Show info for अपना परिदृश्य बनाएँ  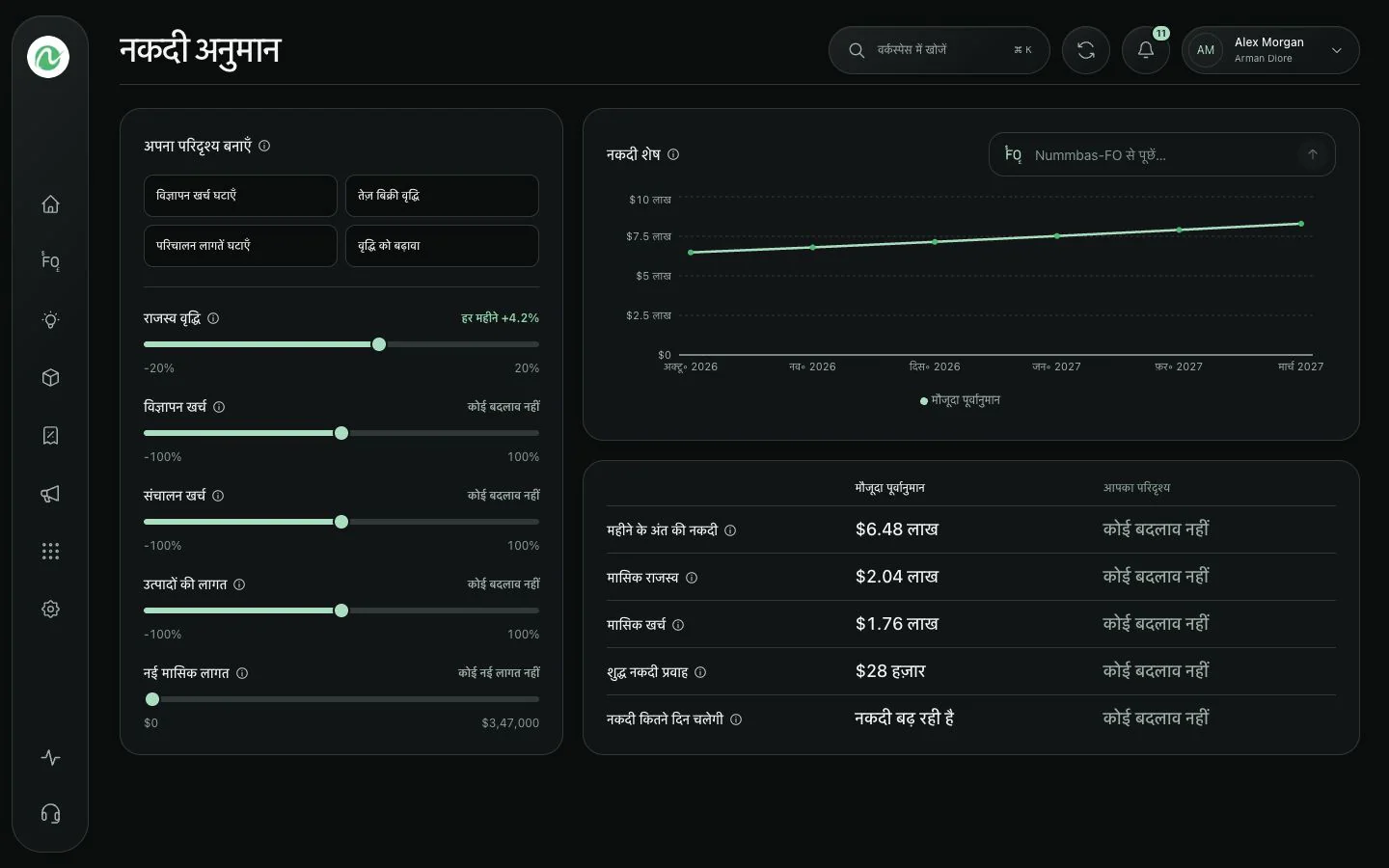coord(264,146)
